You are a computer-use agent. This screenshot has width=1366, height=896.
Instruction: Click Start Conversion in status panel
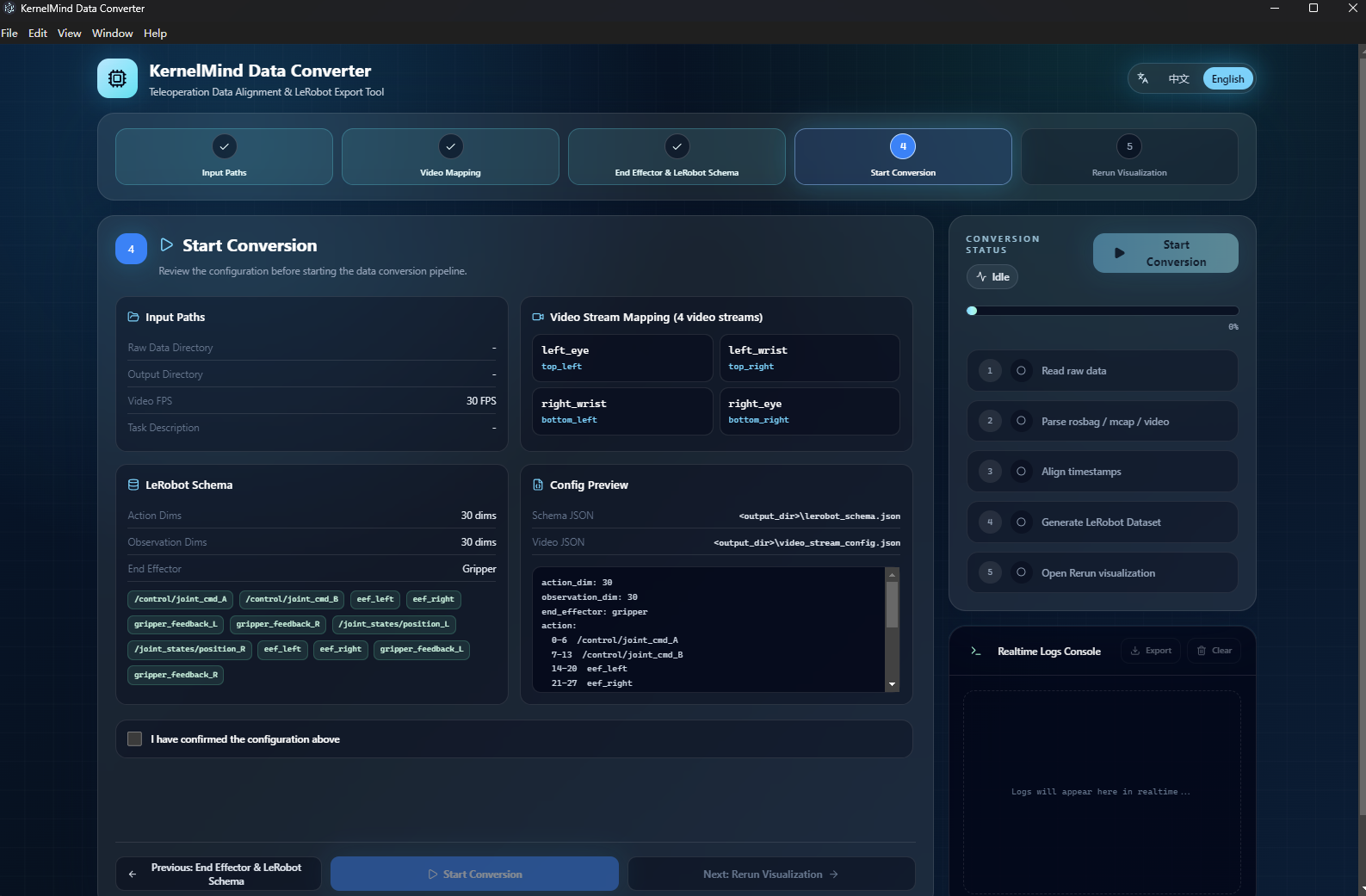click(x=1165, y=253)
